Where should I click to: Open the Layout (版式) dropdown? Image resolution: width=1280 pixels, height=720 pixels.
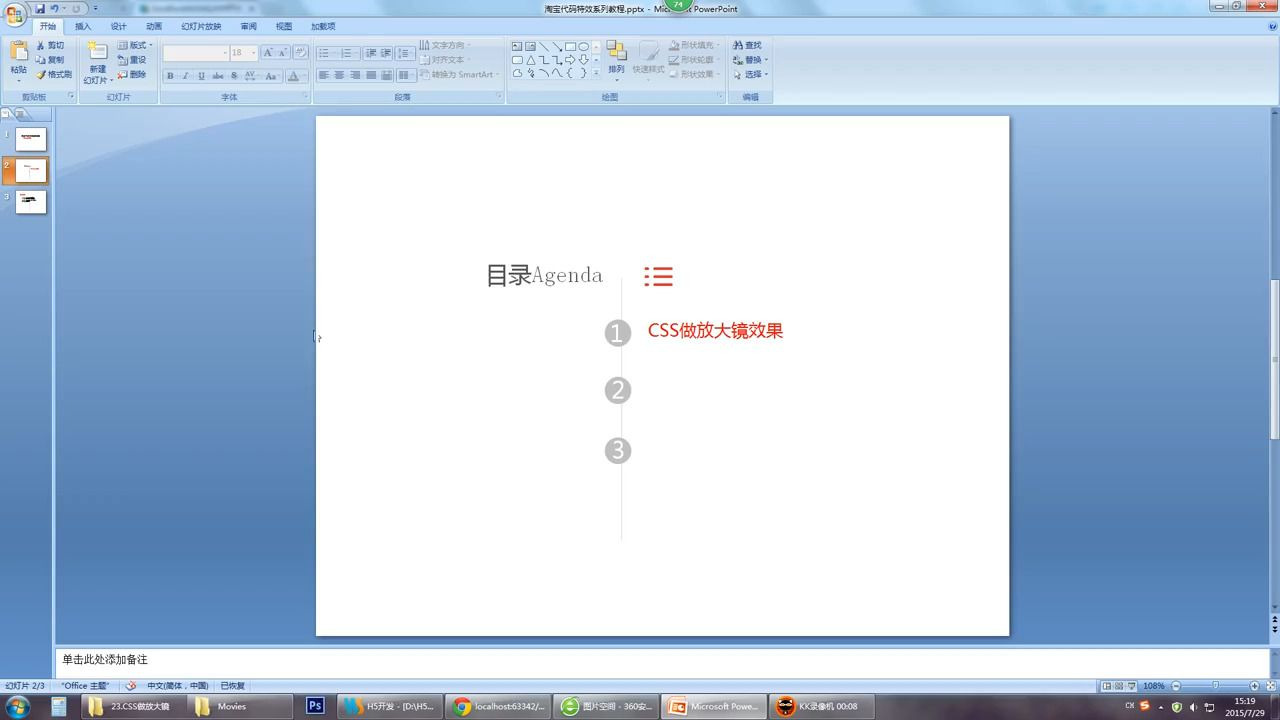pyautogui.click(x=135, y=45)
